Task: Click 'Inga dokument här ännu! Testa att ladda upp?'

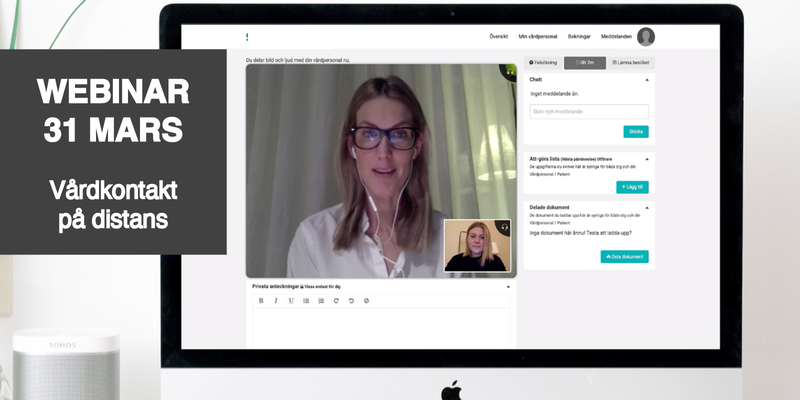Action: (x=581, y=233)
